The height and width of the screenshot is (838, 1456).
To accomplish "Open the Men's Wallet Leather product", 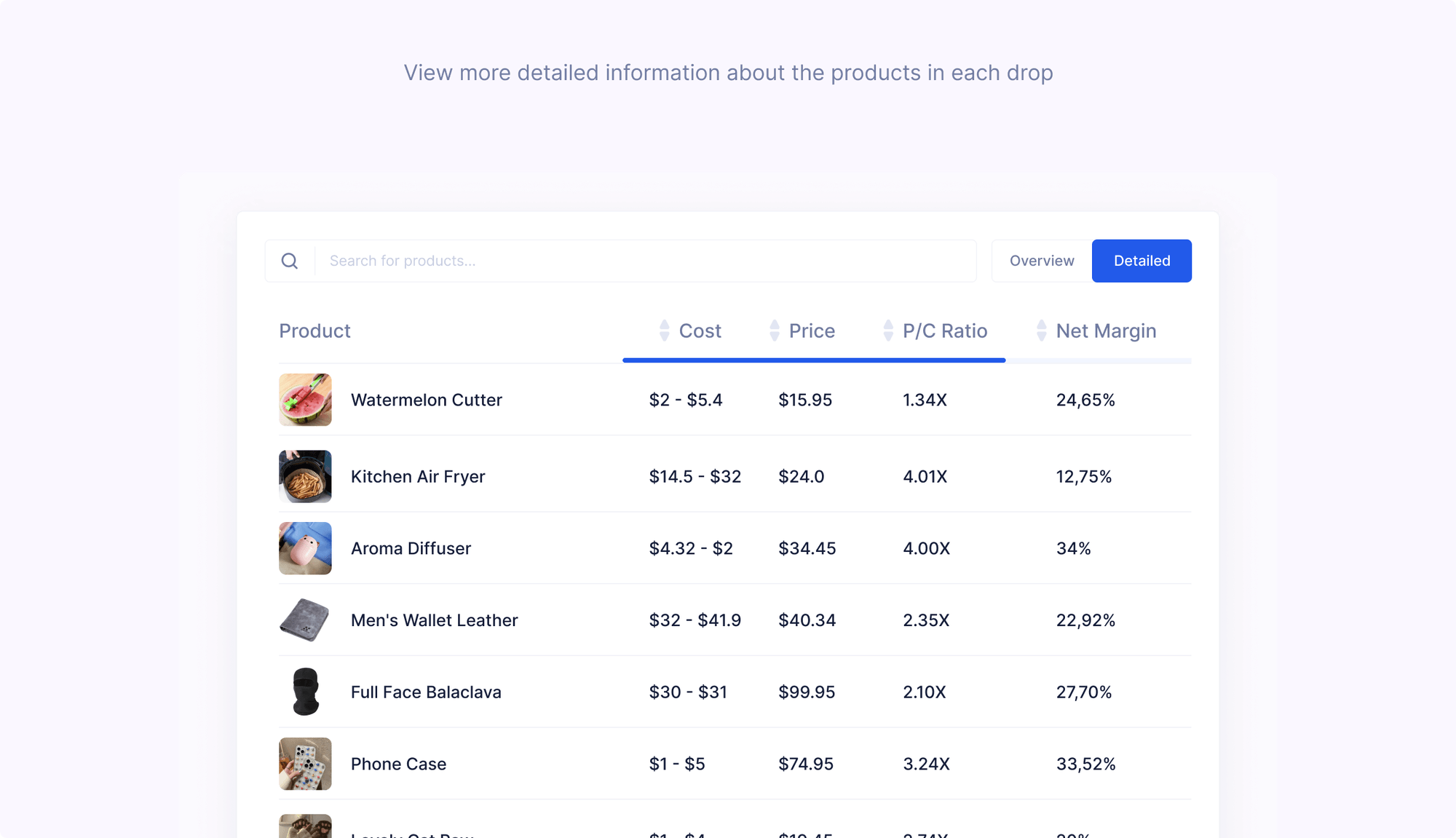I will [x=434, y=620].
